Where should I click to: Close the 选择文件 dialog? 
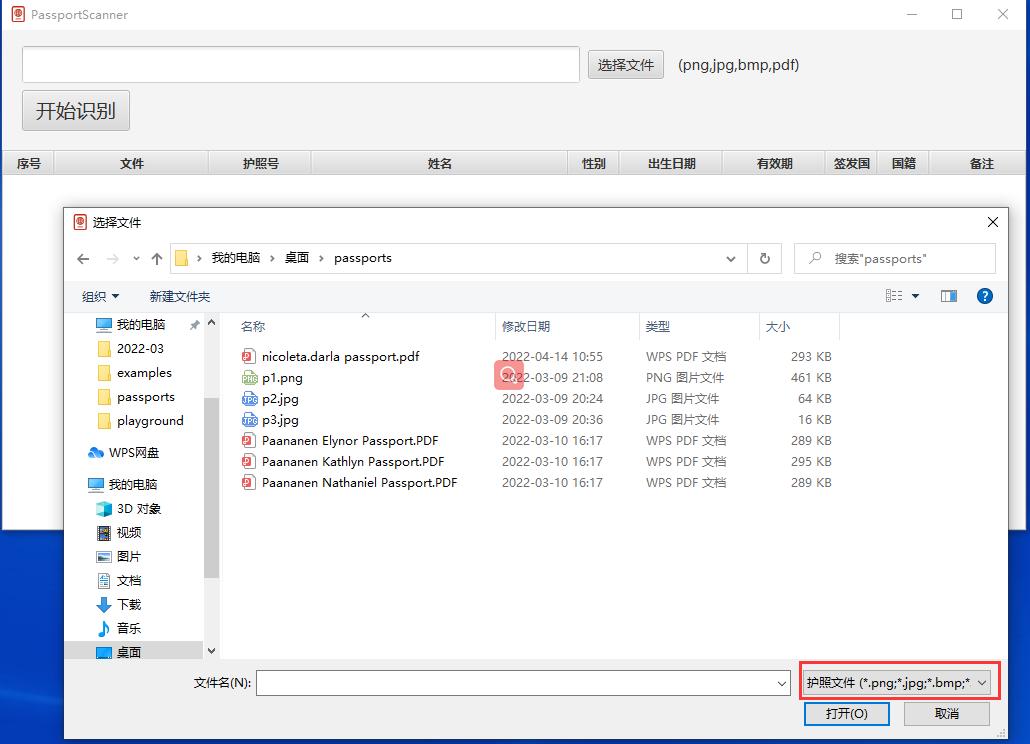(x=993, y=222)
